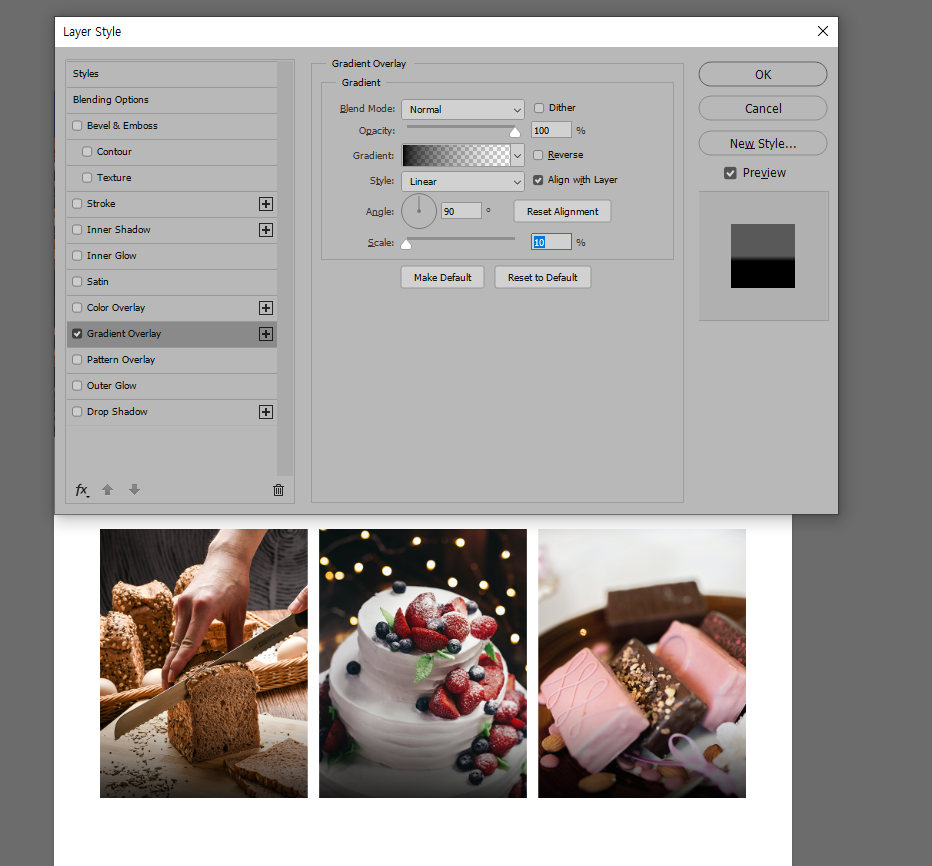
Task: Click the style preview thumbnail
Action: click(763, 256)
